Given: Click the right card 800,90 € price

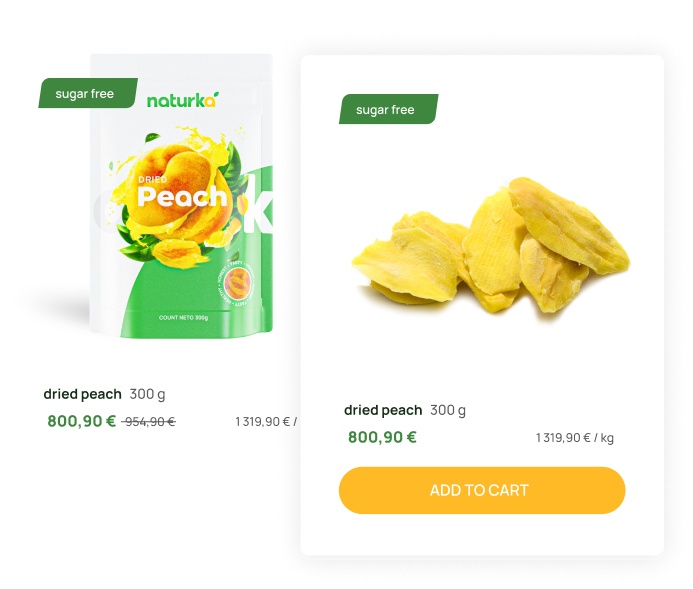Looking at the screenshot, I should (382, 437).
